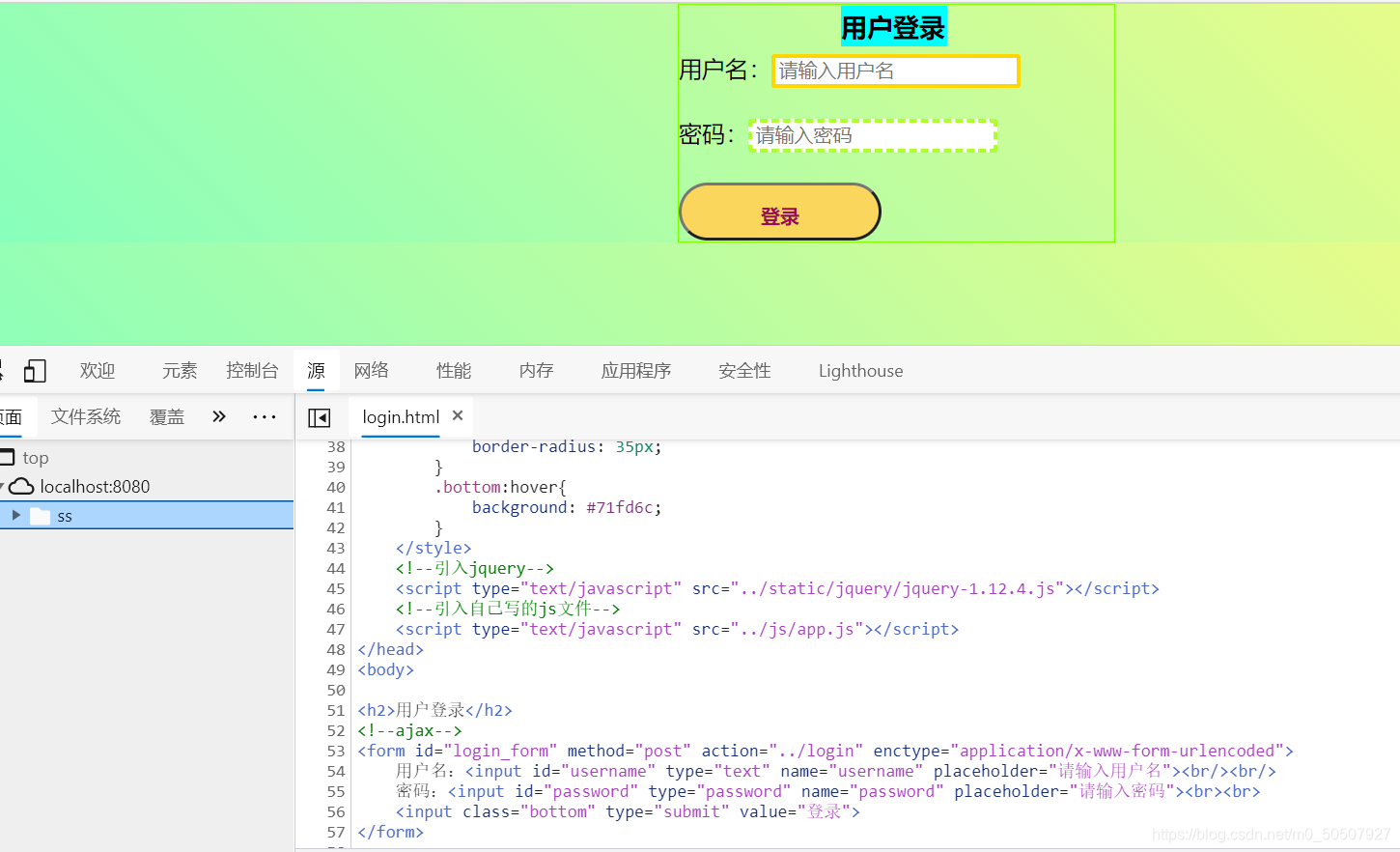Image resolution: width=1400 pixels, height=852 pixels.
Task: Click line number 53 in gutter
Action: pos(335,751)
